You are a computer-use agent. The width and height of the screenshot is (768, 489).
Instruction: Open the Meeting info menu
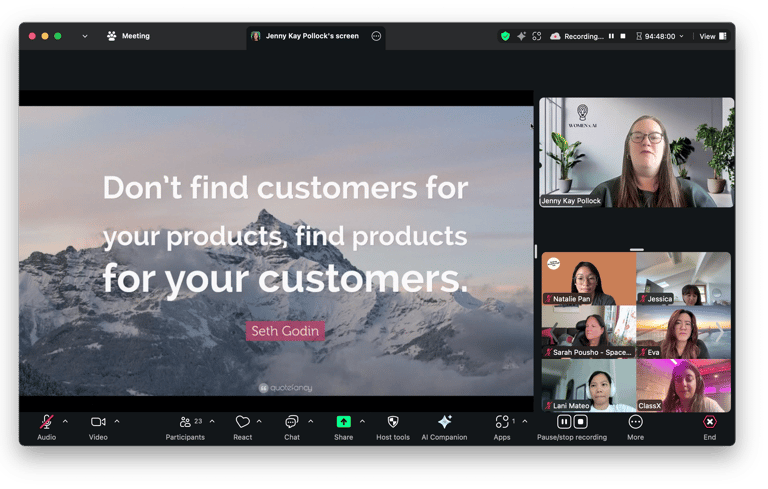[128, 36]
